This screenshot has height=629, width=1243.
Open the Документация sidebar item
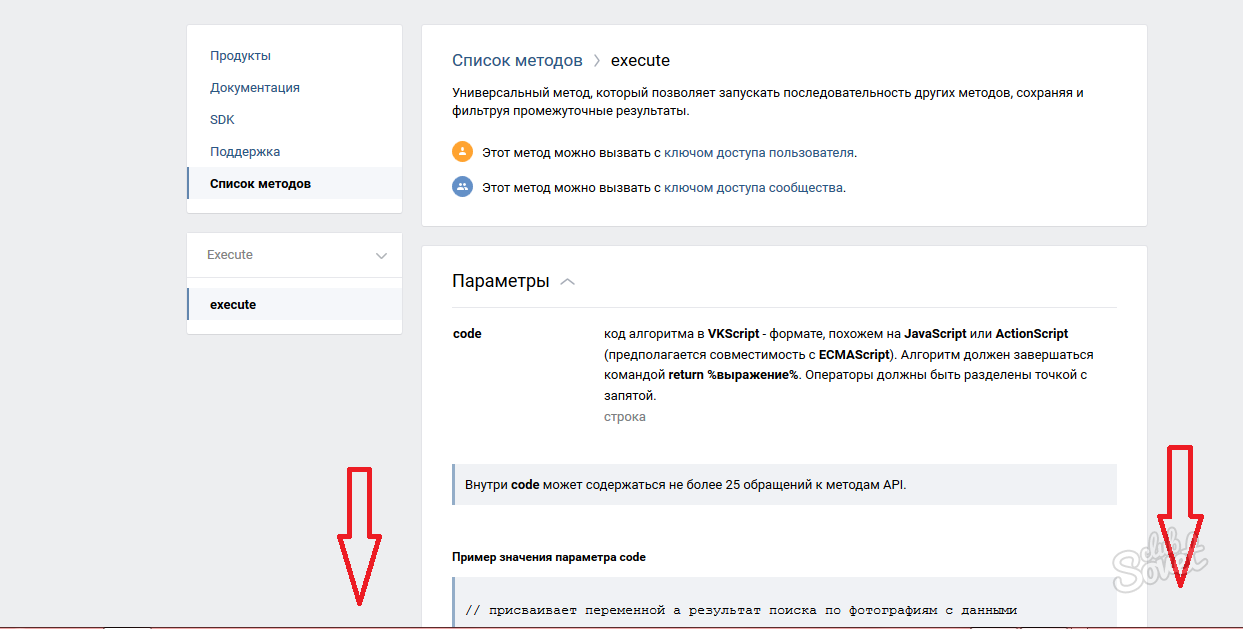[255, 88]
